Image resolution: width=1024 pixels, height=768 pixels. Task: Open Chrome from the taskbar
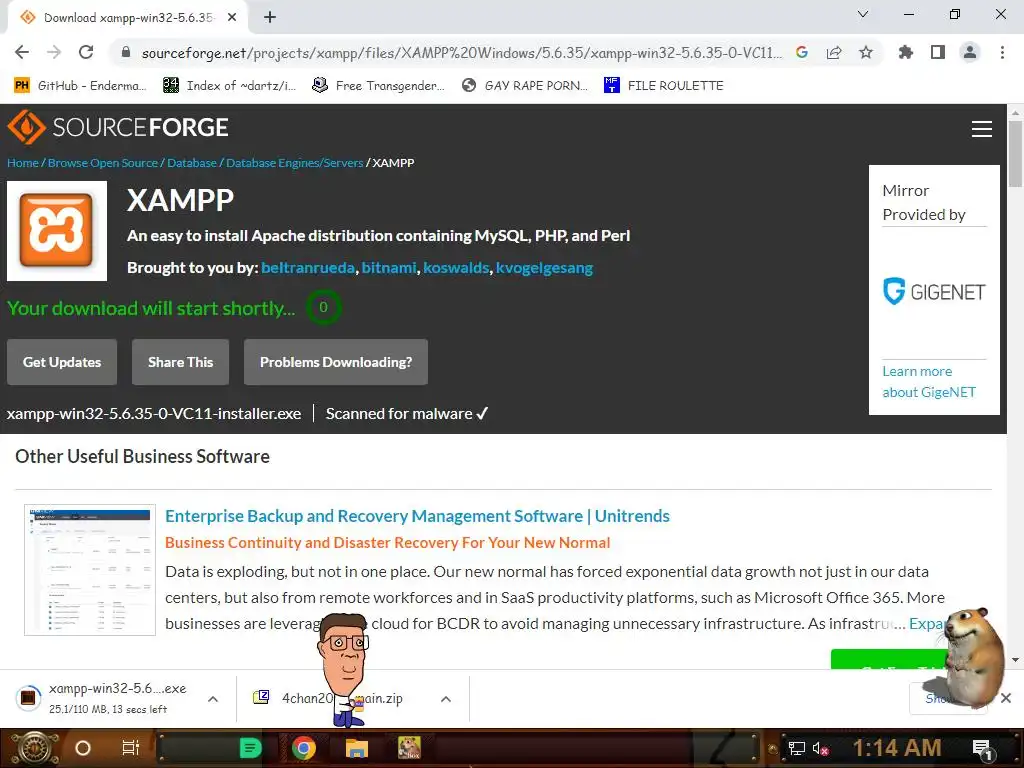pyautogui.click(x=304, y=748)
